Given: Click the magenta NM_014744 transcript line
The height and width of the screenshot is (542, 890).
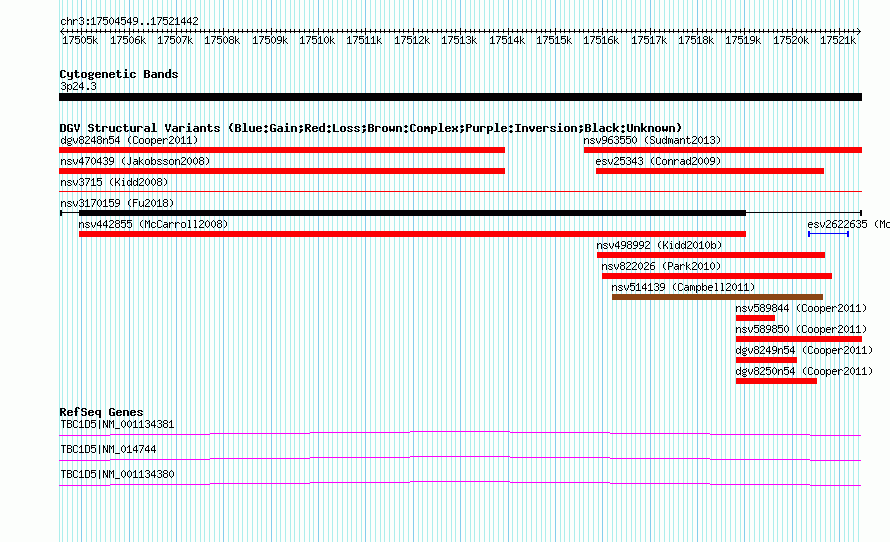Looking at the screenshot, I should coord(460,459).
